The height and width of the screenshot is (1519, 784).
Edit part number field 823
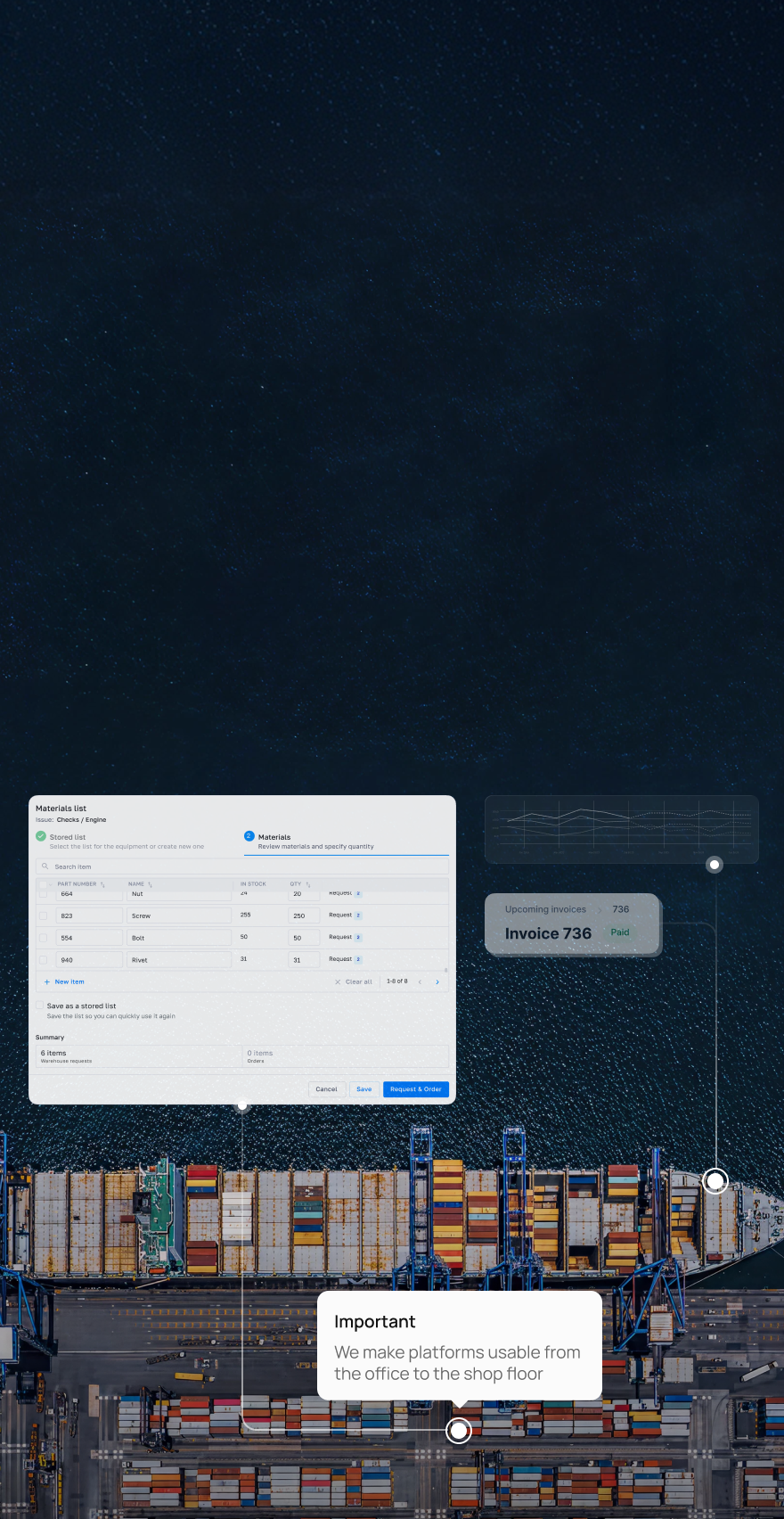tap(89, 916)
